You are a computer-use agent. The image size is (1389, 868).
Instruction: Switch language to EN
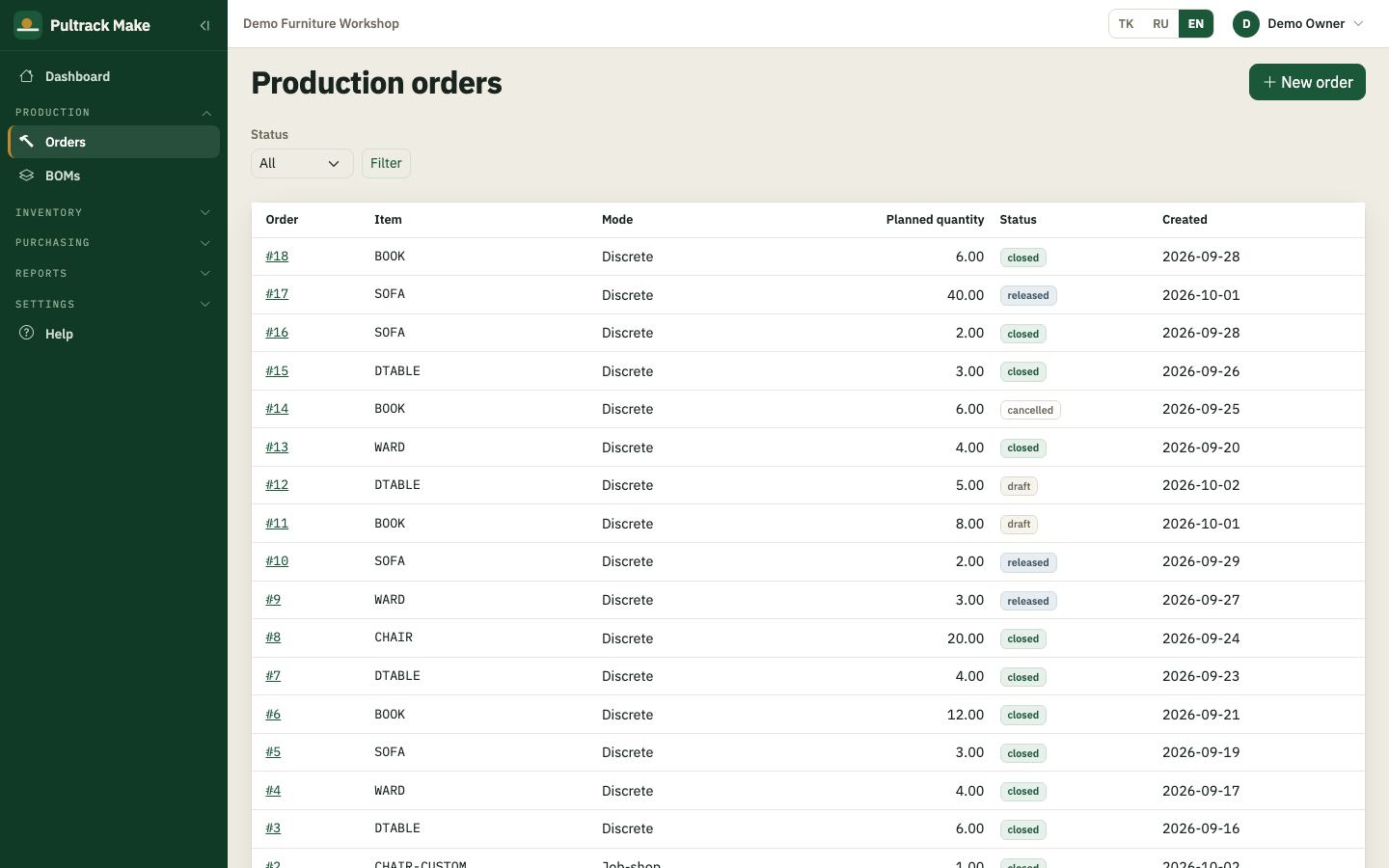tap(1196, 24)
